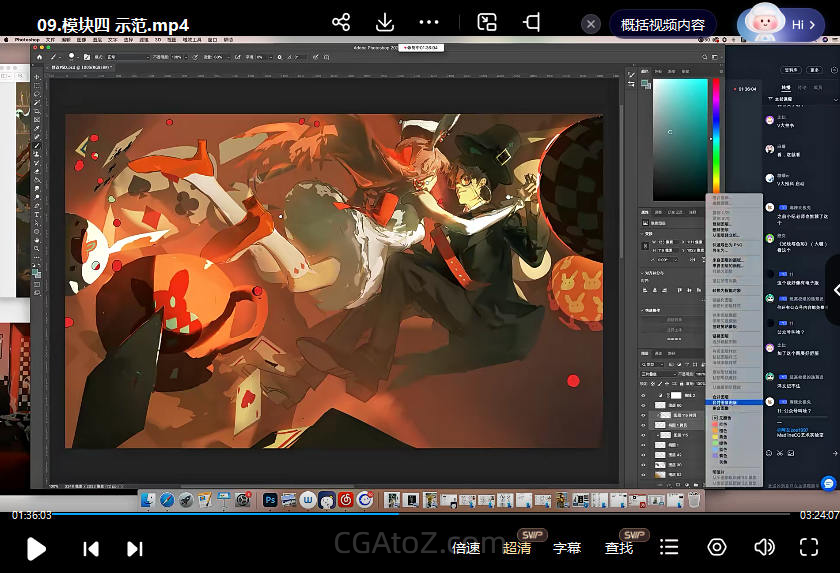
Task: Play the paused video
Action: (x=36, y=548)
